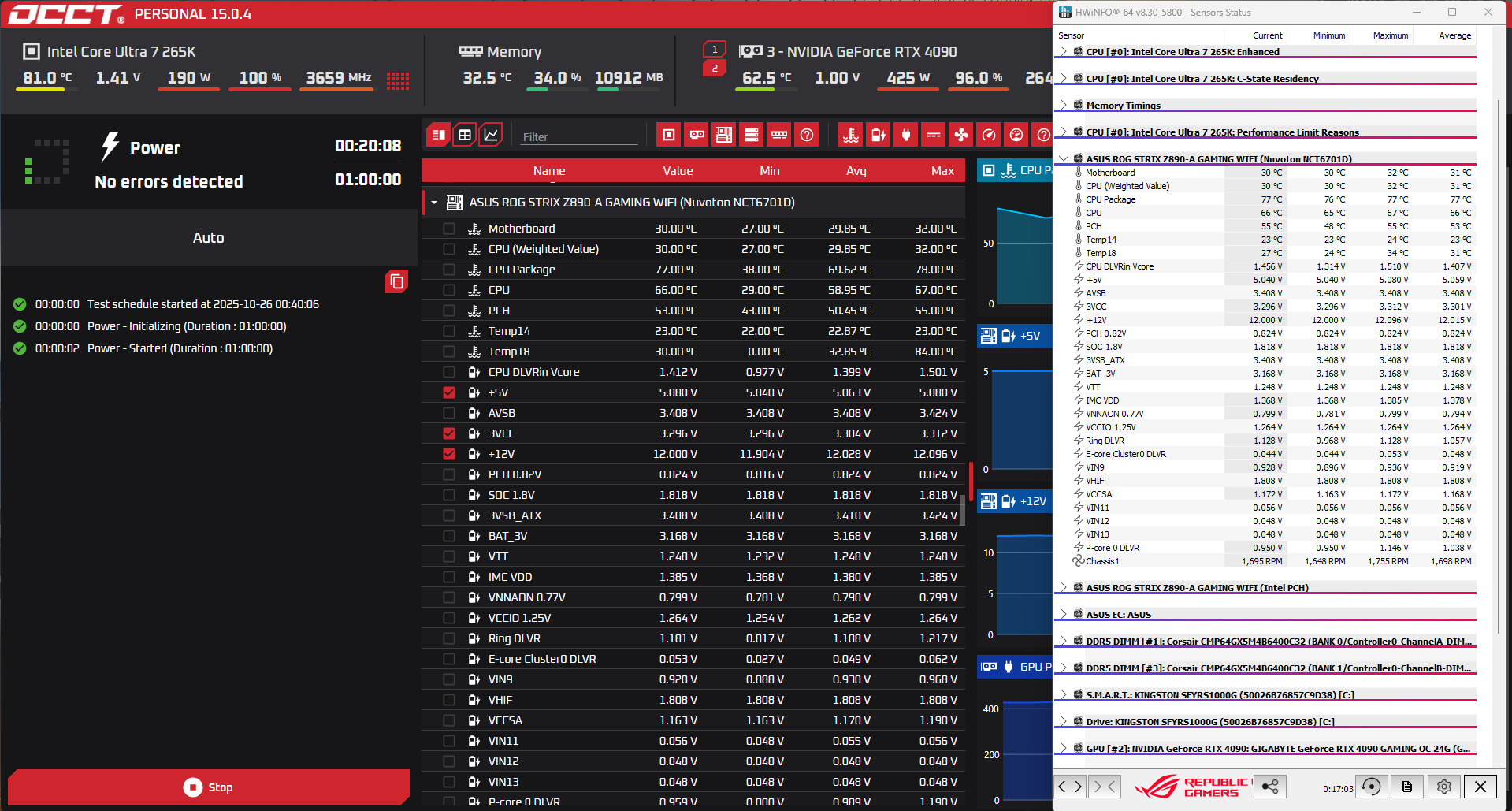Click the Auto test mode button
Viewport: 1512px width, 811px height.
[x=208, y=238]
